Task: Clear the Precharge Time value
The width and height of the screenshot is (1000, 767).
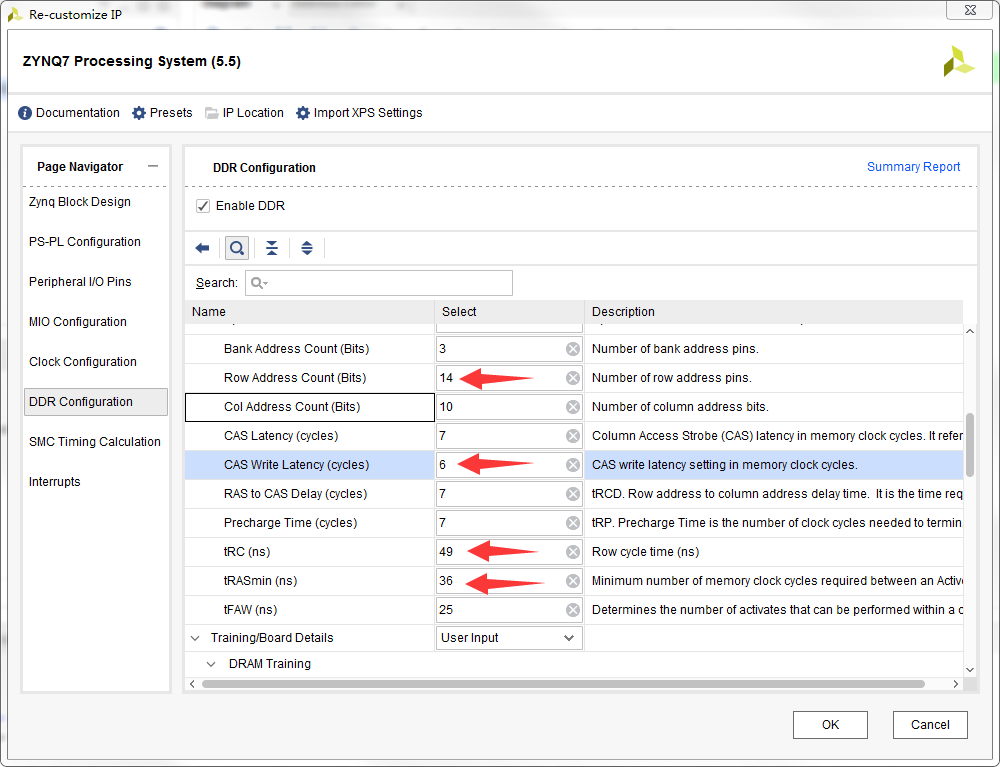Action: coord(573,523)
